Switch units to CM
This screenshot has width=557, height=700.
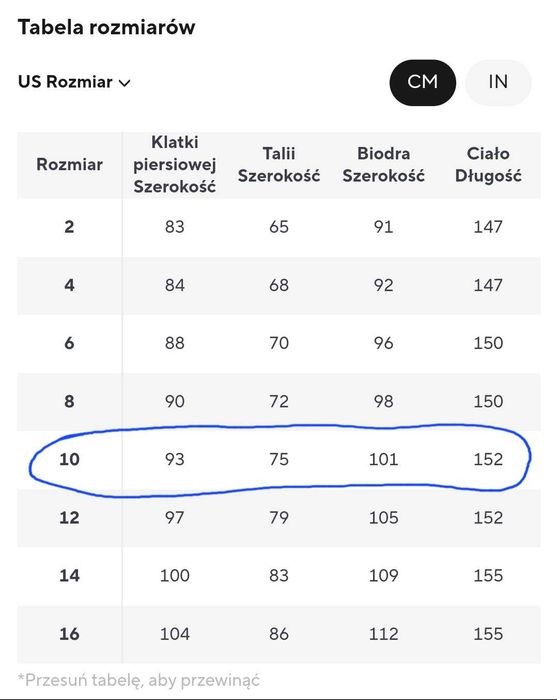tap(423, 83)
